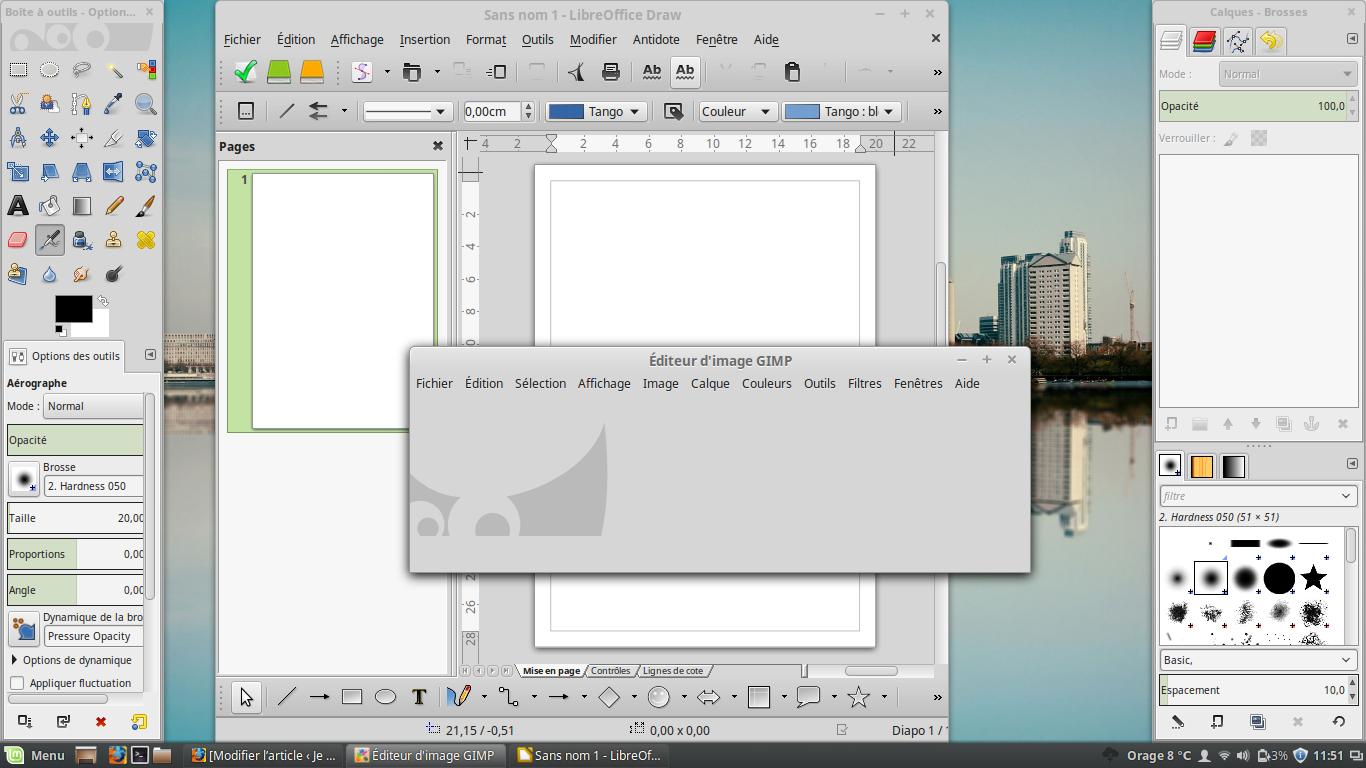The image size is (1366, 768).
Task: Select the Move tool in GIMP toolbox
Action: pos(50,138)
